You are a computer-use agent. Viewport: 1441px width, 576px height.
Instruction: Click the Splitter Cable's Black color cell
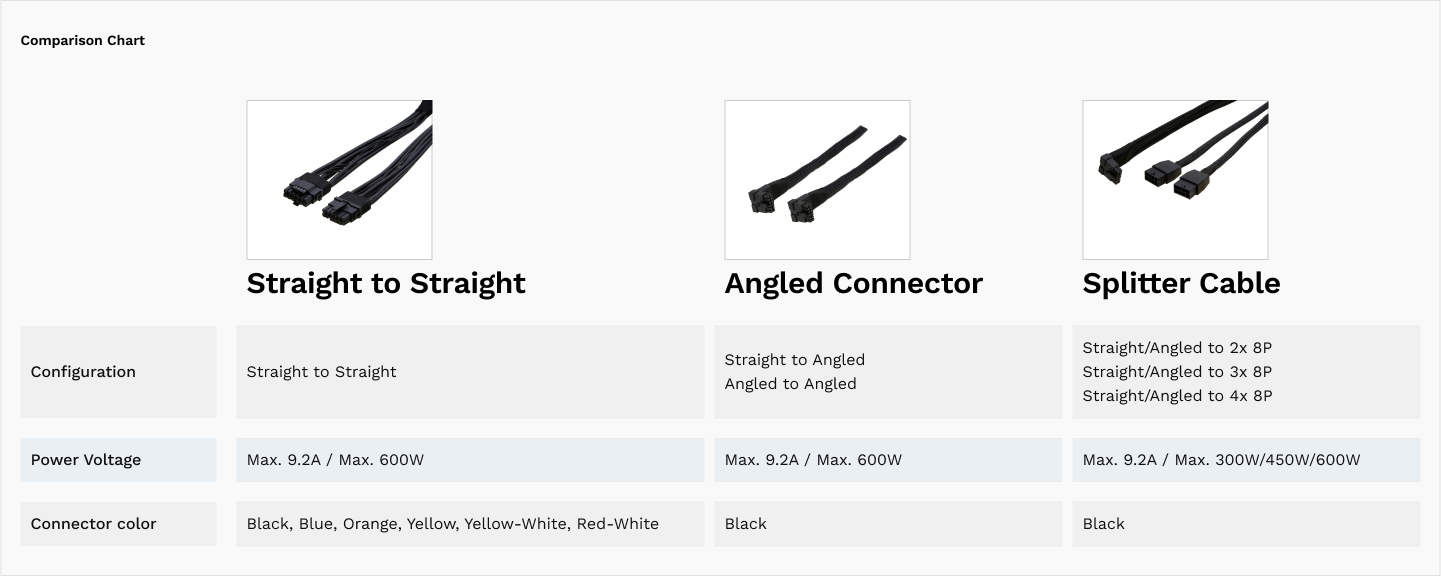point(1104,524)
